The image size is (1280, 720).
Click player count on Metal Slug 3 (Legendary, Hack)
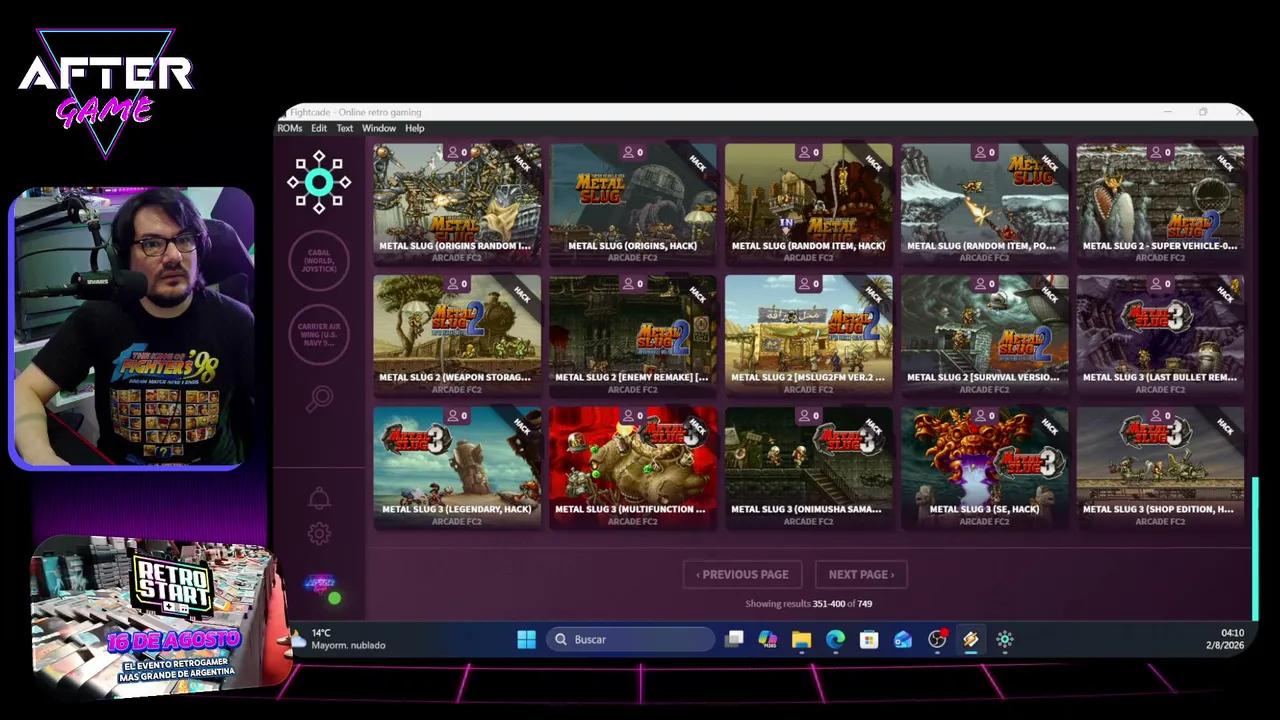457,416
